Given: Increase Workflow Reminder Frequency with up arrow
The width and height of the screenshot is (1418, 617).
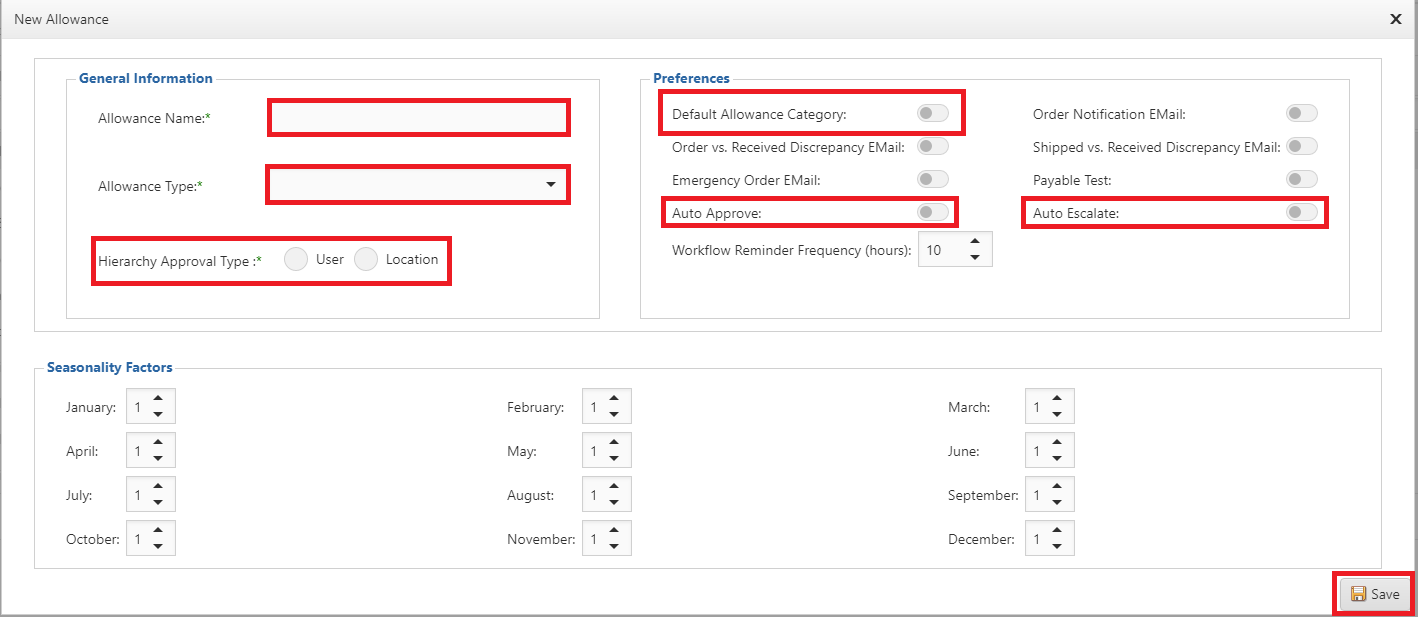Looking at the screenshot, I should pos(975,242).
